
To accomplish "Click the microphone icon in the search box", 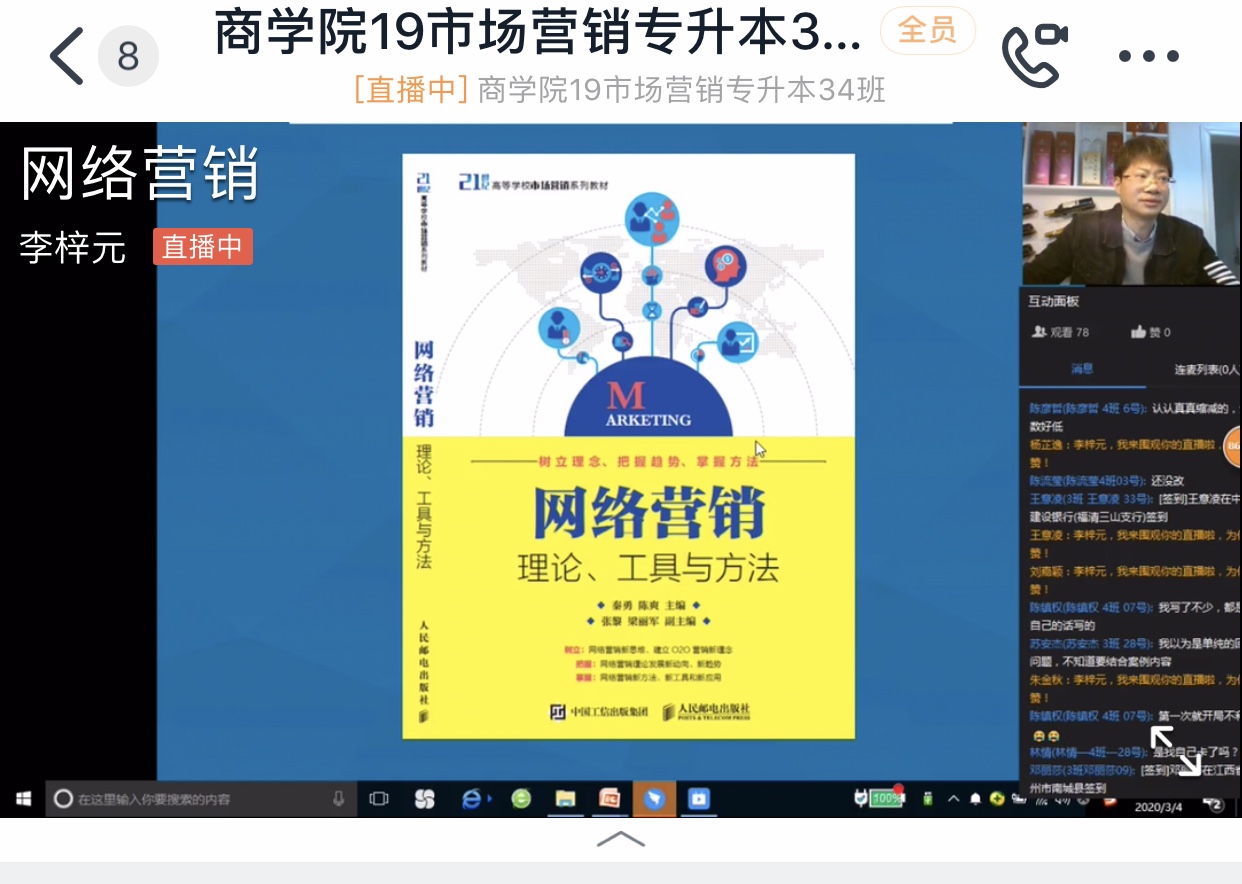I will pos(339,798).
